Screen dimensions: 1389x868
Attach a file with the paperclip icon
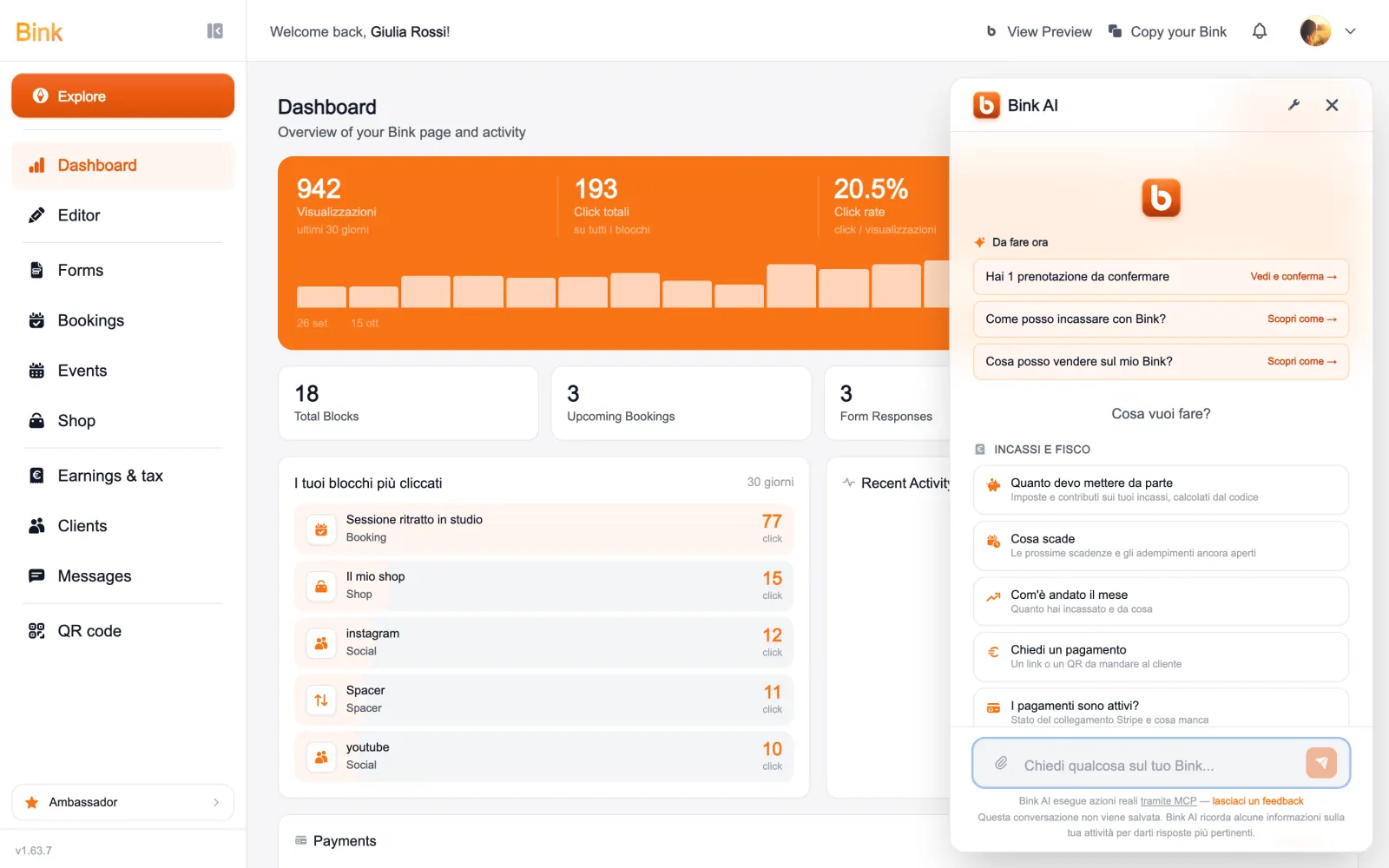(1001, 763)
